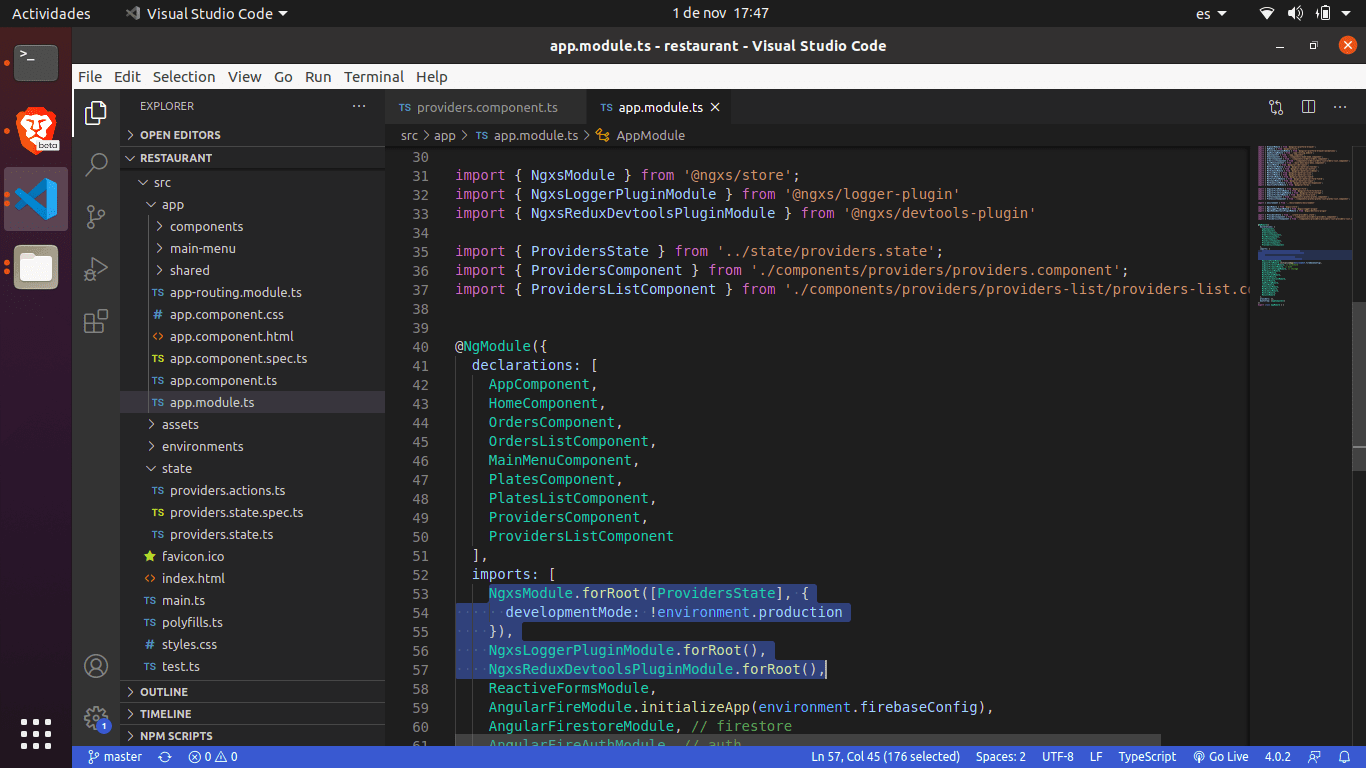Image resolution: width=1366 pixels, height=768 pixels.
Task: Expand the OPEN EDITORS section
Action: [180, 135]
